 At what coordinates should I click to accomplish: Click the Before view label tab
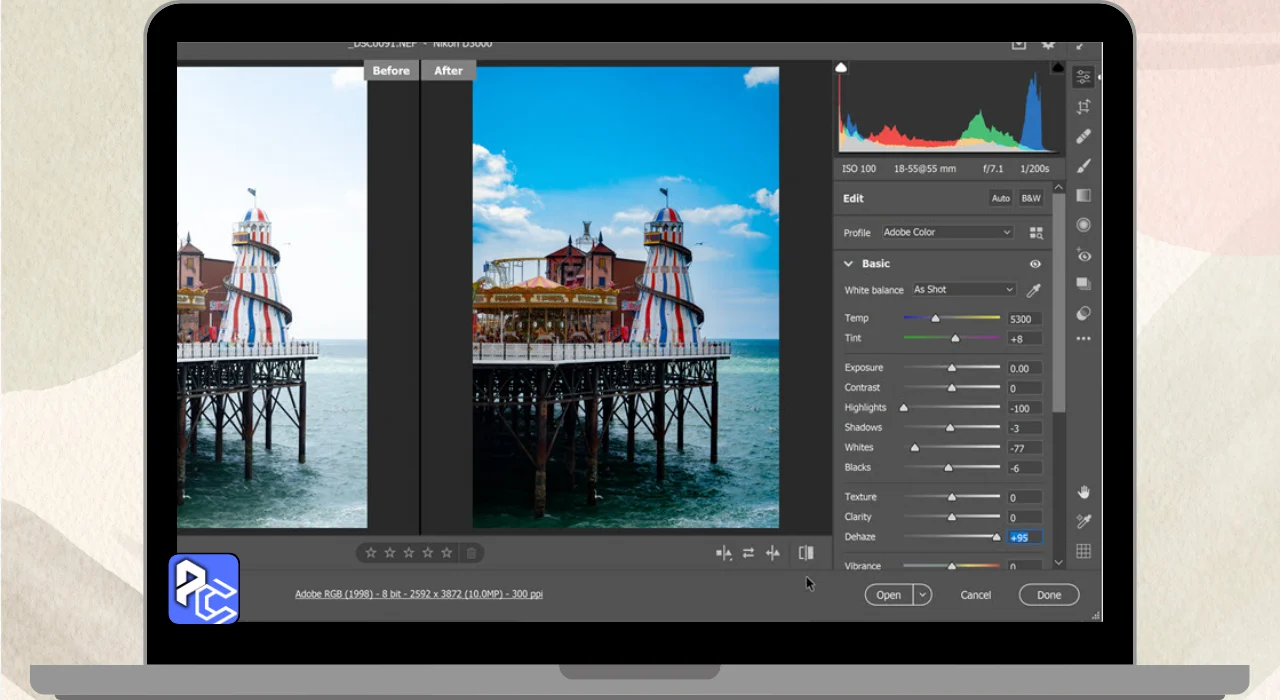pos(391,70)
